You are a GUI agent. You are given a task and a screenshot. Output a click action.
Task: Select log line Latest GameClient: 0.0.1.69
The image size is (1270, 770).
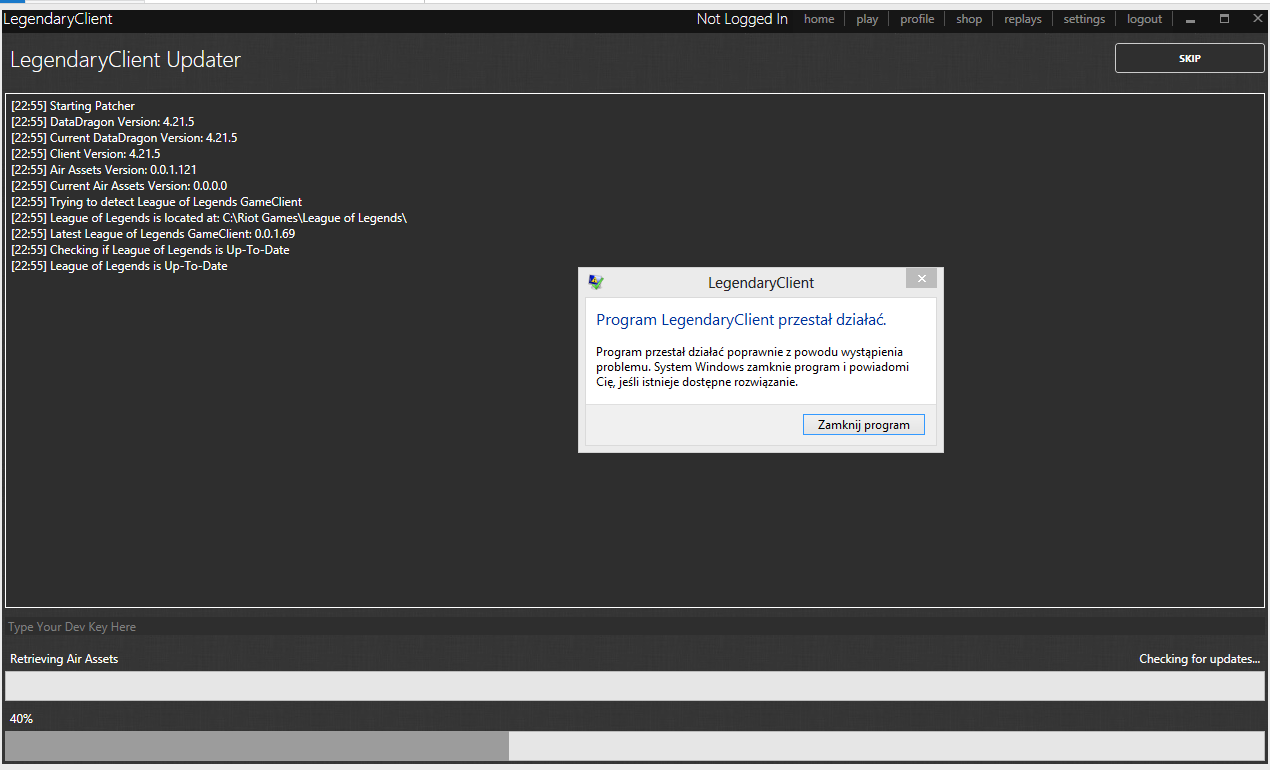tap(153, 234)
